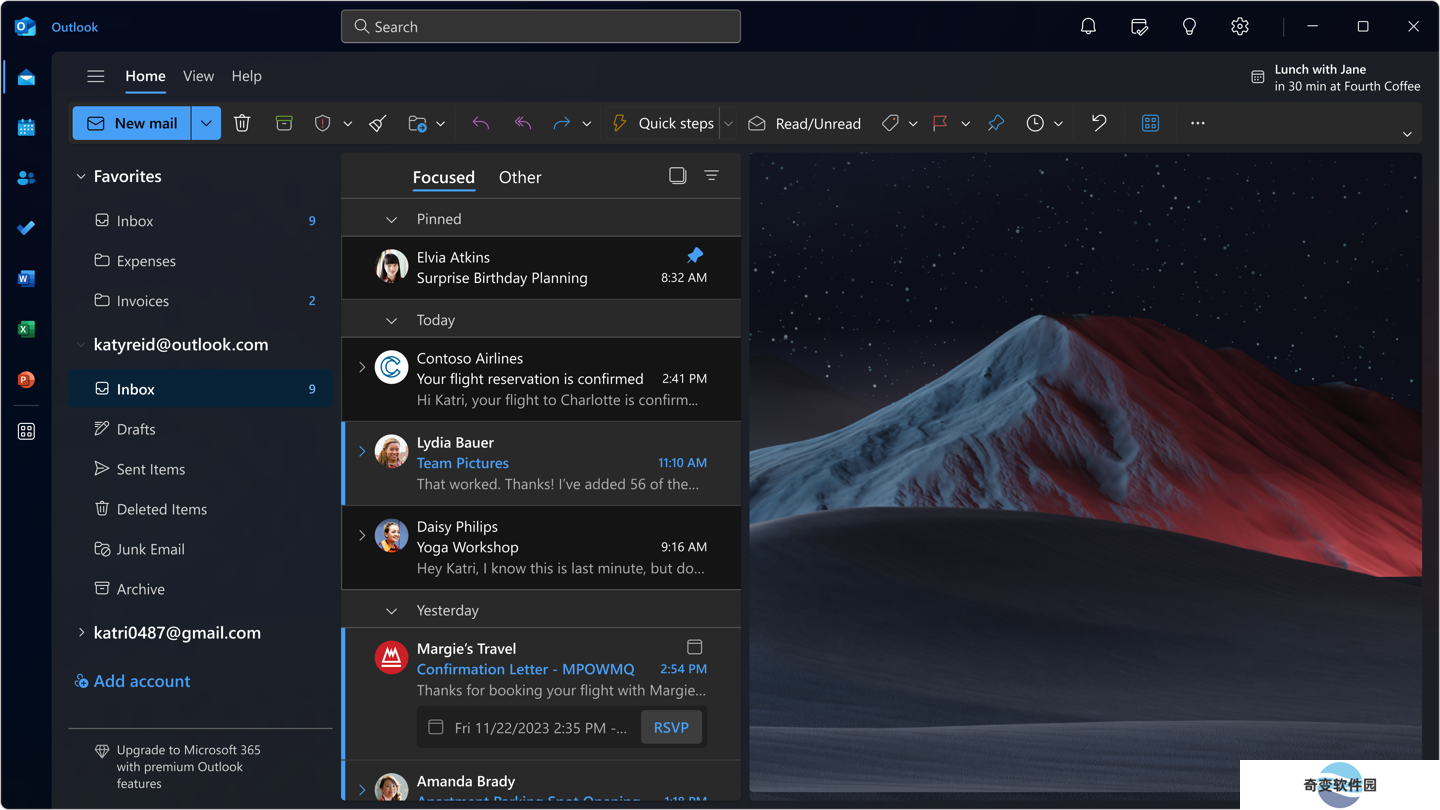Open the Calendar app in sidebar
Screen dimensions: 1440x810
click(26, 127)
